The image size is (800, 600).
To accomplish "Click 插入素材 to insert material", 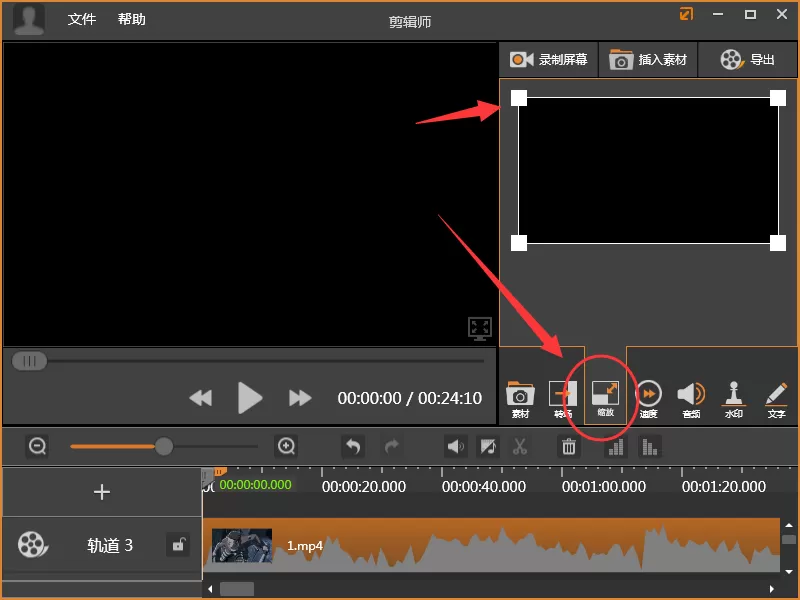I will (x=648, y=60).
